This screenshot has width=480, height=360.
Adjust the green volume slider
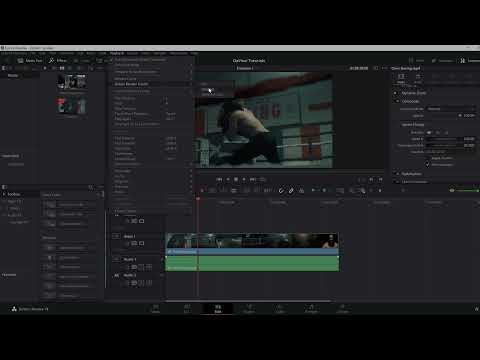(468, 190)
